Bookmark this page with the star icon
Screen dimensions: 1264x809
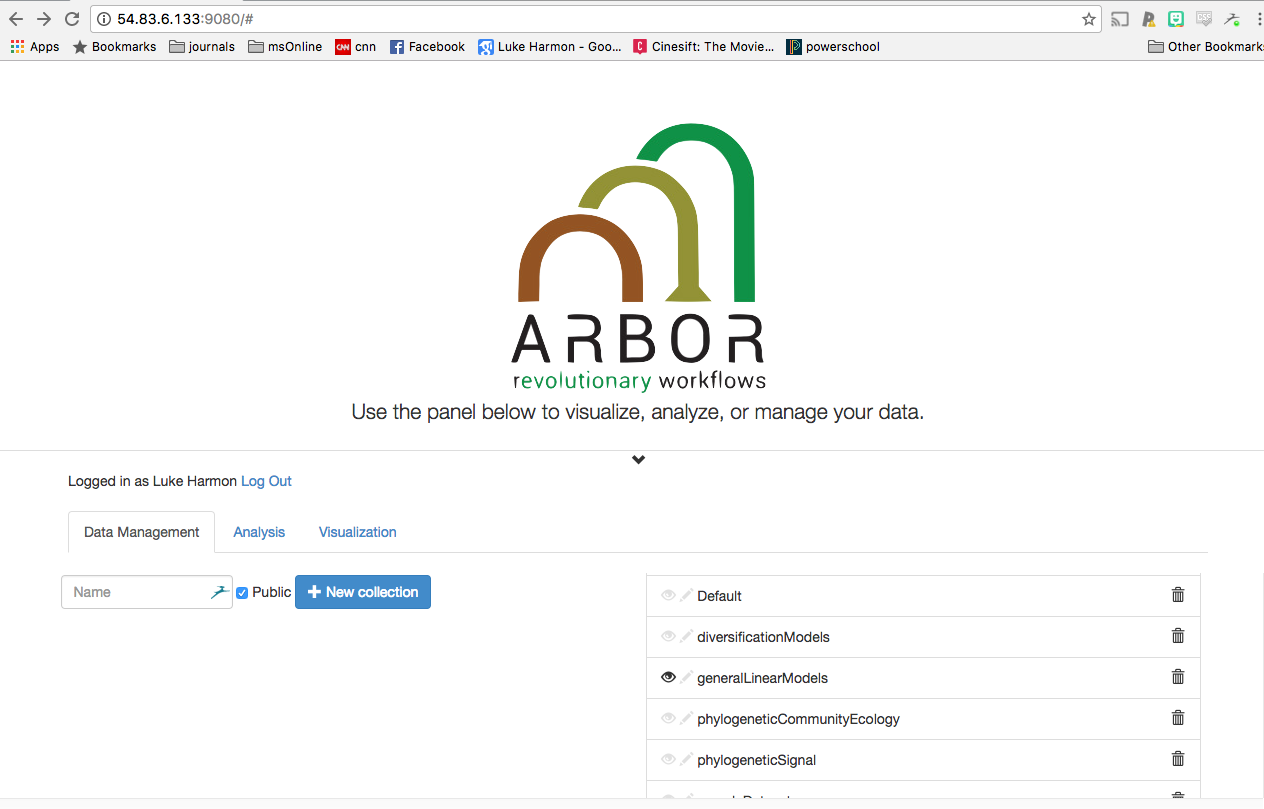click(x=1089, y=19)
